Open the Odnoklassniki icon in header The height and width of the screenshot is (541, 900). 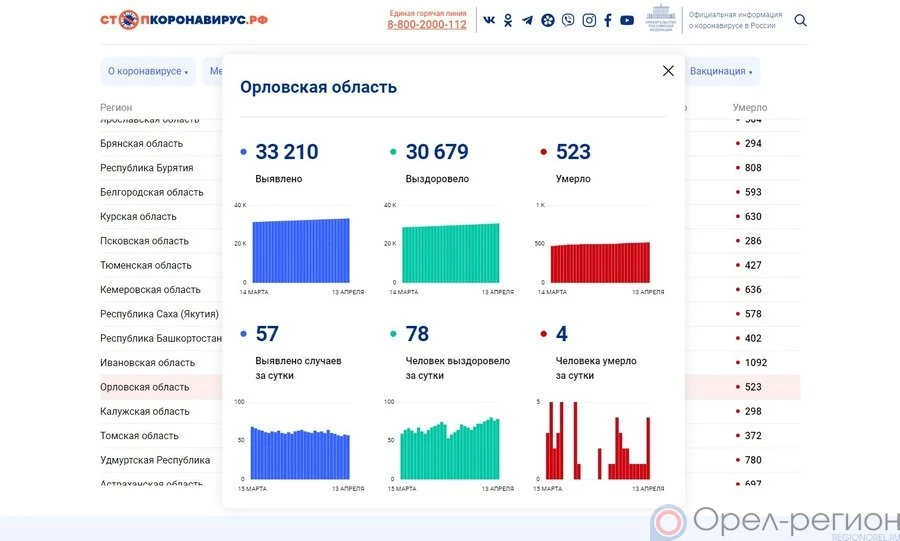tap(508, 20)
